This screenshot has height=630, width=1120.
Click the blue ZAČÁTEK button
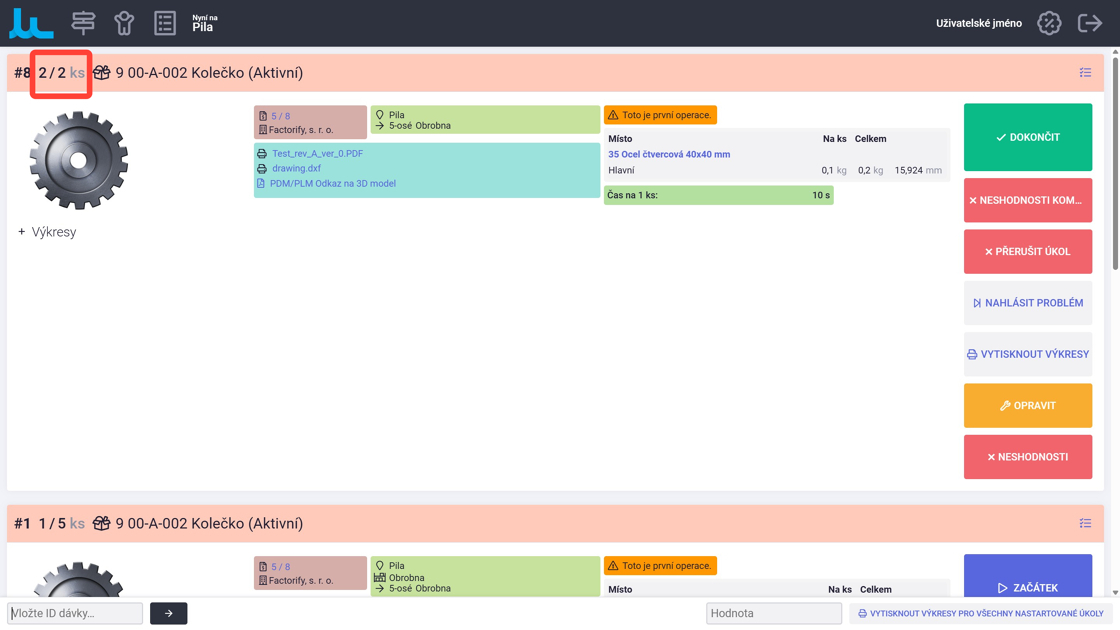pyautogui.click(x=1027, y=576)
